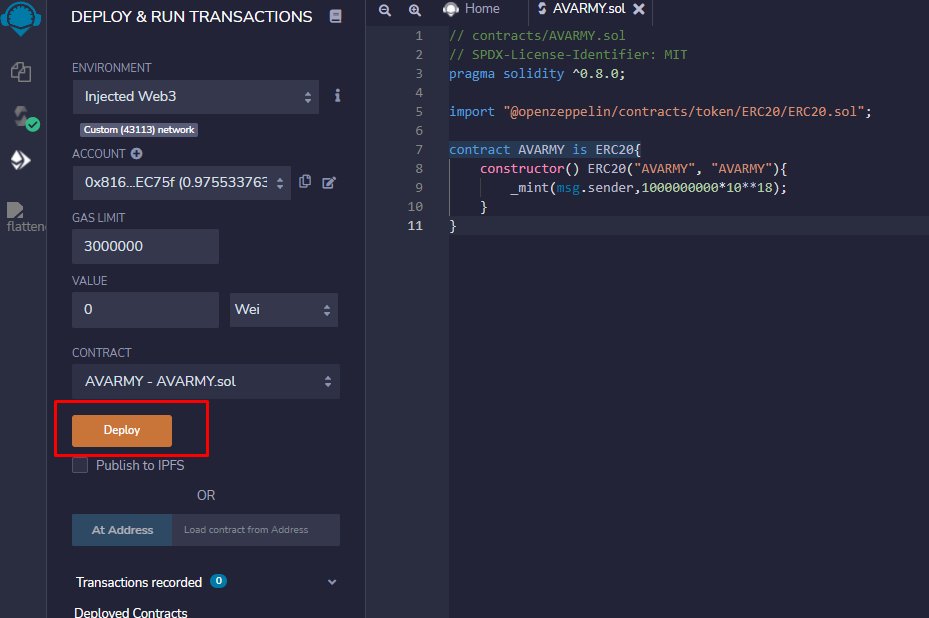
Task: Switch to the Home tab
Action: coord(472,9)
